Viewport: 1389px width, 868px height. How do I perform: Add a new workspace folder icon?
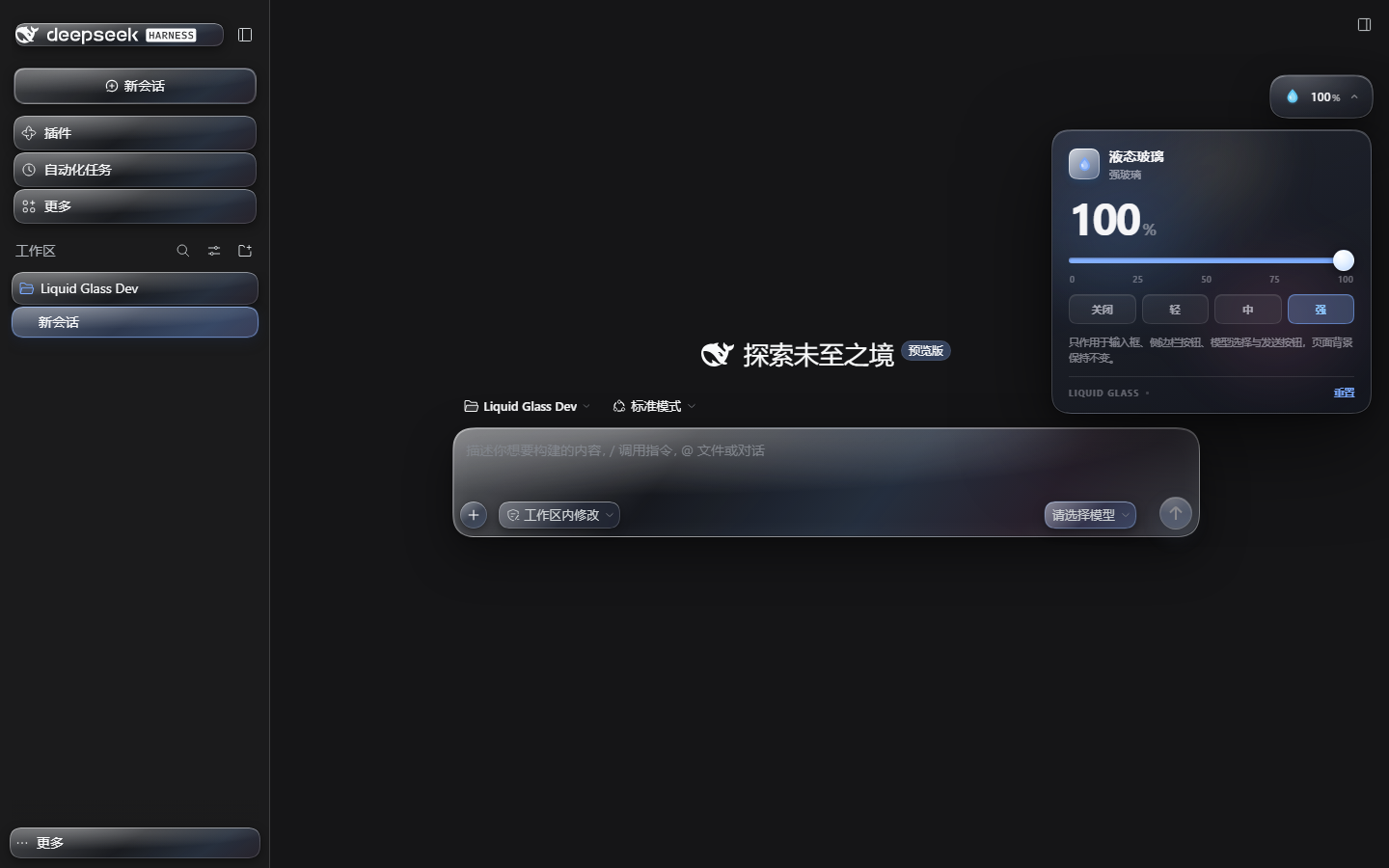[245, 251]
